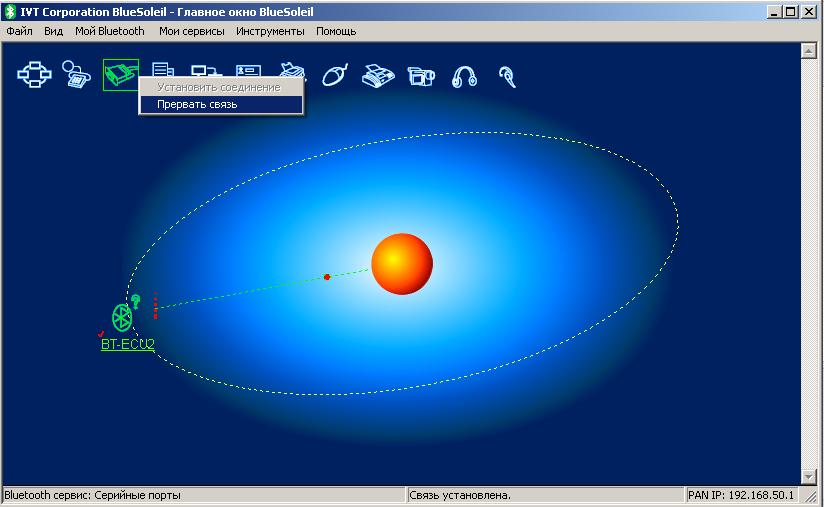
Task: Click the greyed 'Установить соединение' menu entry
Action: [219, 88]
